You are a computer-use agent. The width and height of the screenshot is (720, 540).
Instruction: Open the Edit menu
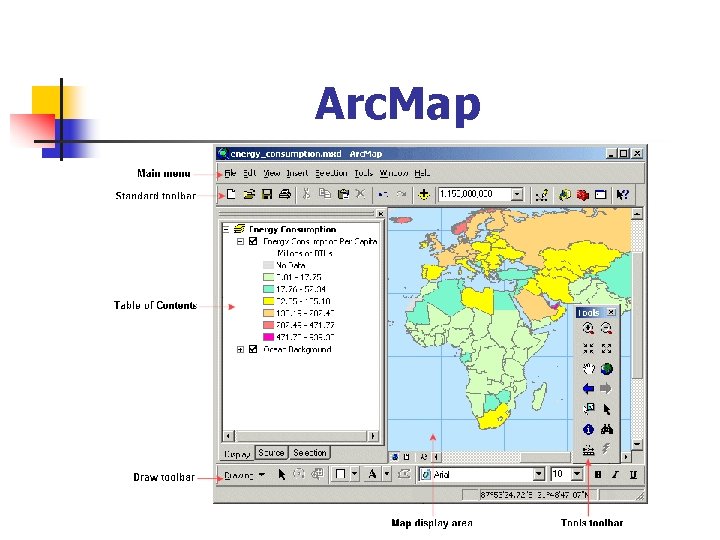[x=249, y=173]
